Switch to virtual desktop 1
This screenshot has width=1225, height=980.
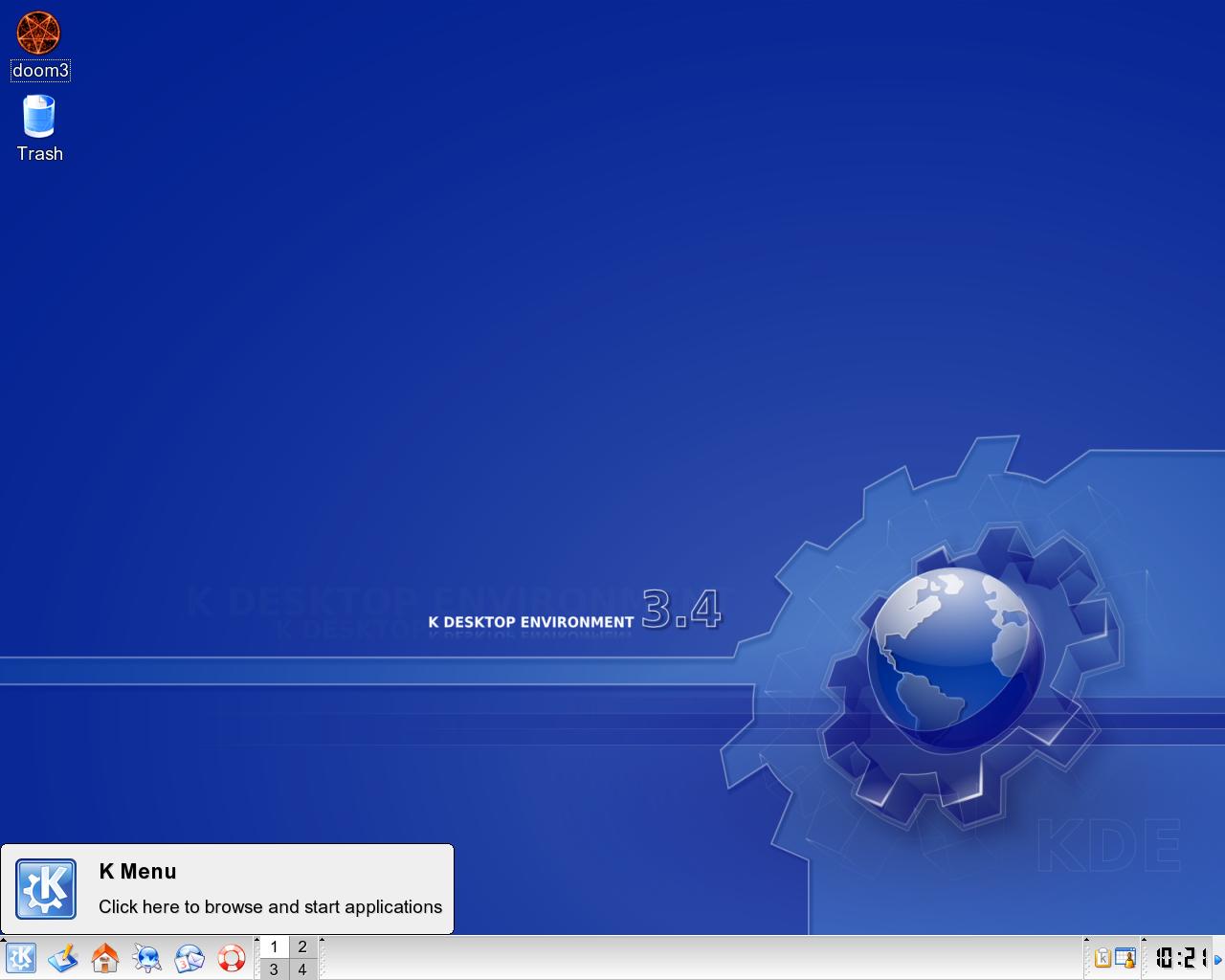pyautogui.click(x=274, y=947)
